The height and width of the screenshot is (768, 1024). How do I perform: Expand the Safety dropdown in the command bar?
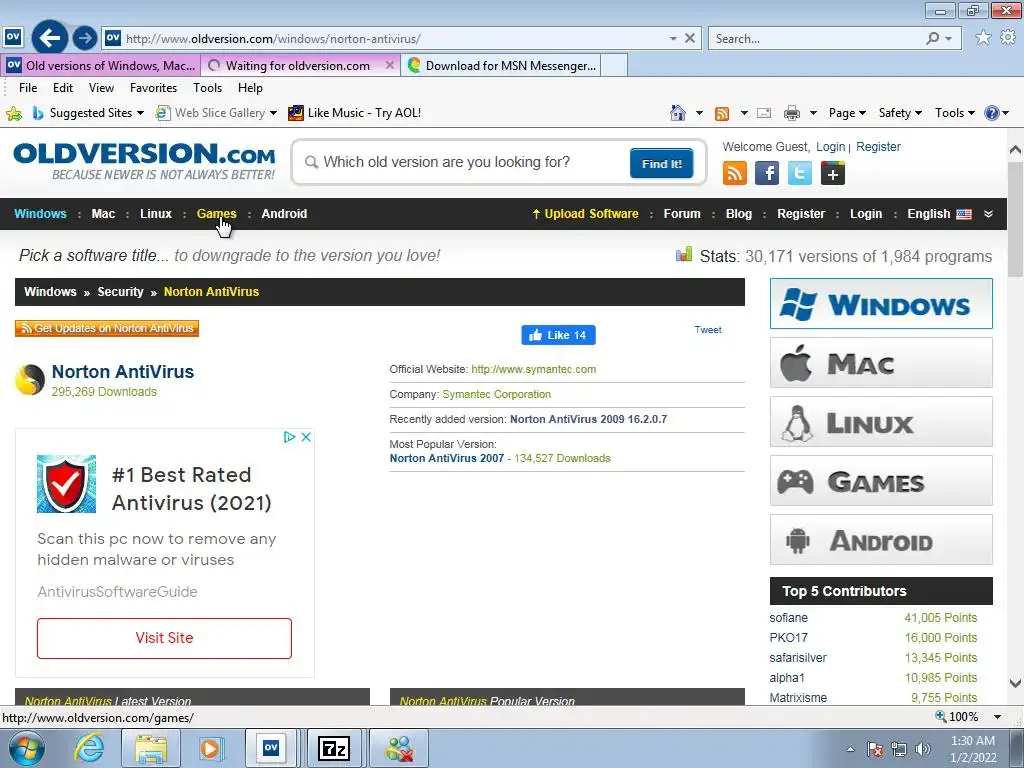point(900,113)
